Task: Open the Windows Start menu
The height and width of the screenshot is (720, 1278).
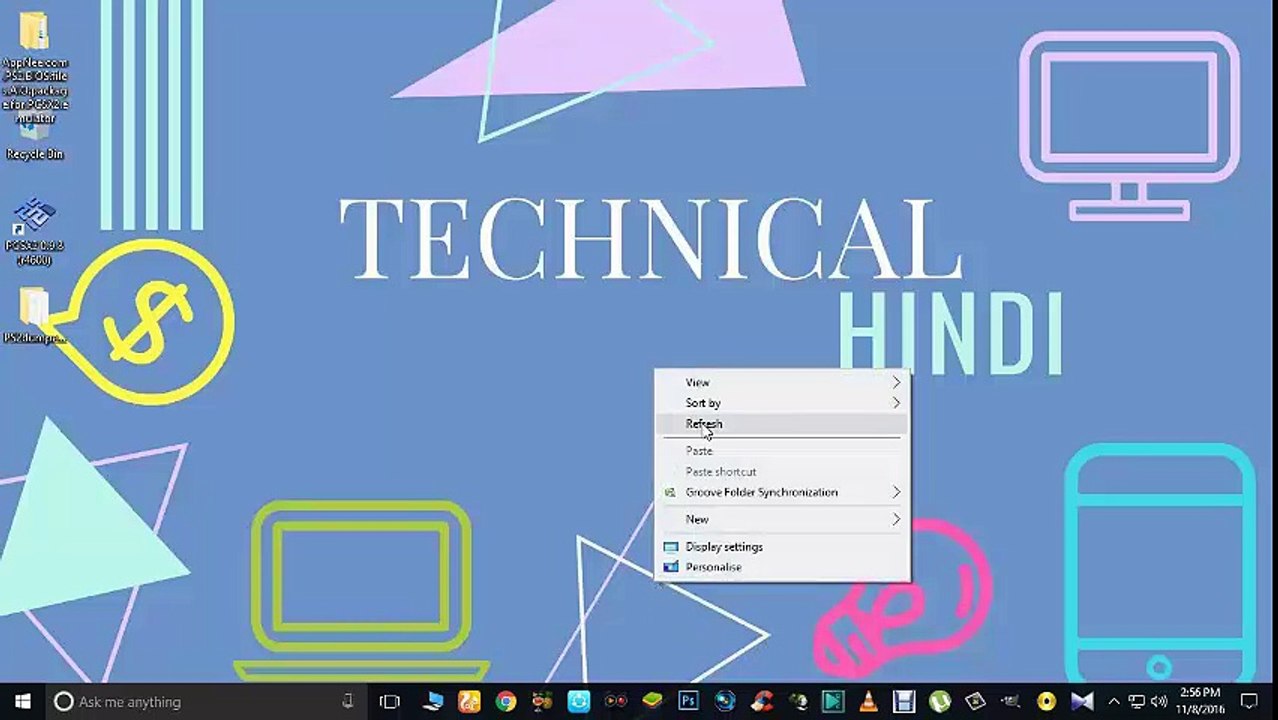Action: point(22,701)
